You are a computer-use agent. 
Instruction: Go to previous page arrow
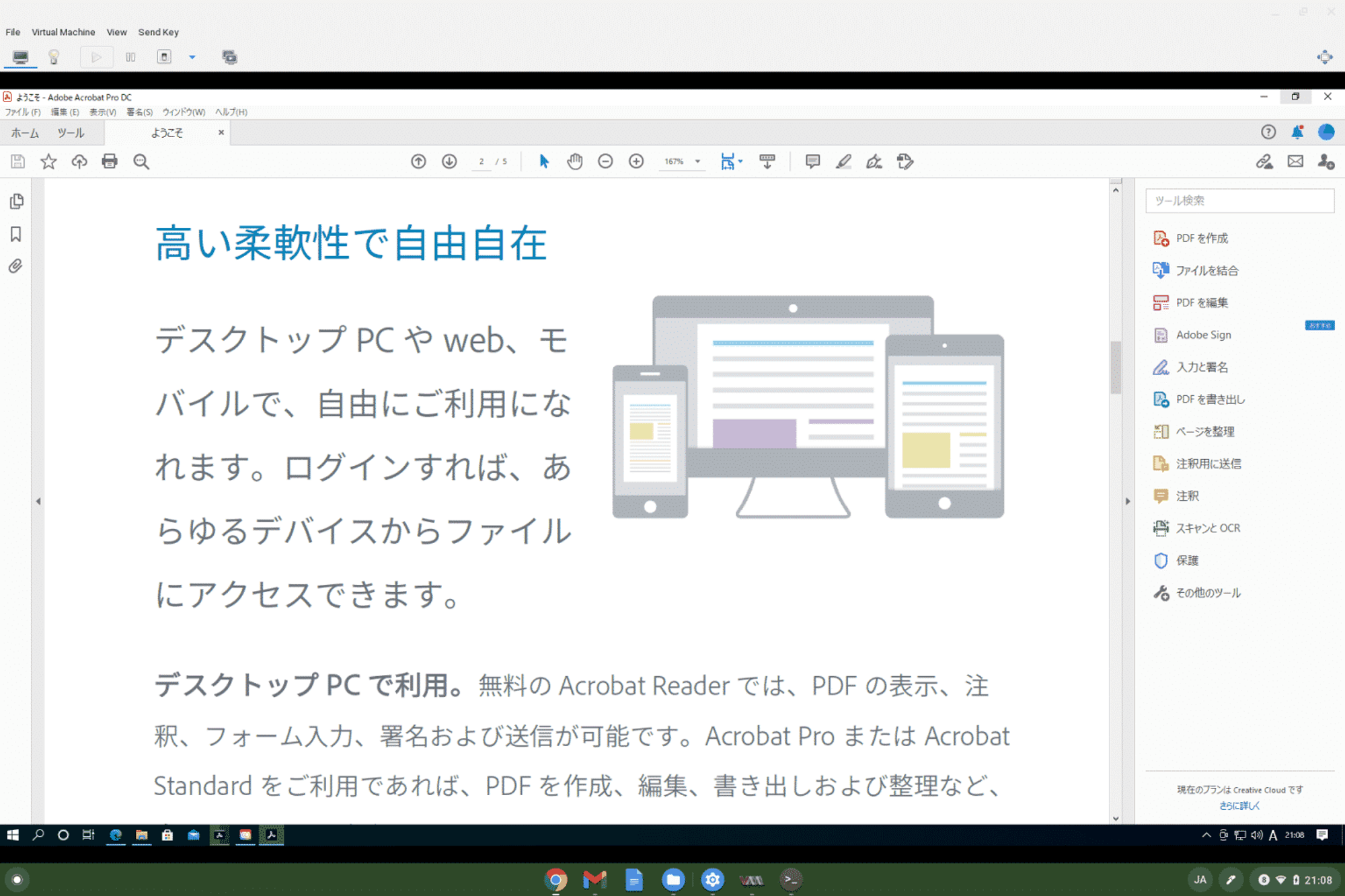[x=418, y=161]
